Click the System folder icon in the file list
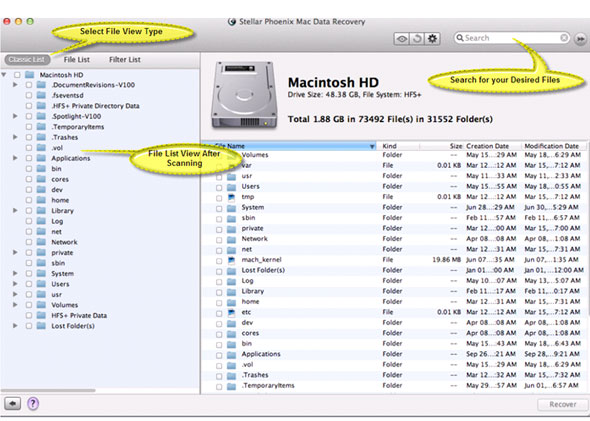The height and width of the screenshot is (421, 590). [231, 208]
